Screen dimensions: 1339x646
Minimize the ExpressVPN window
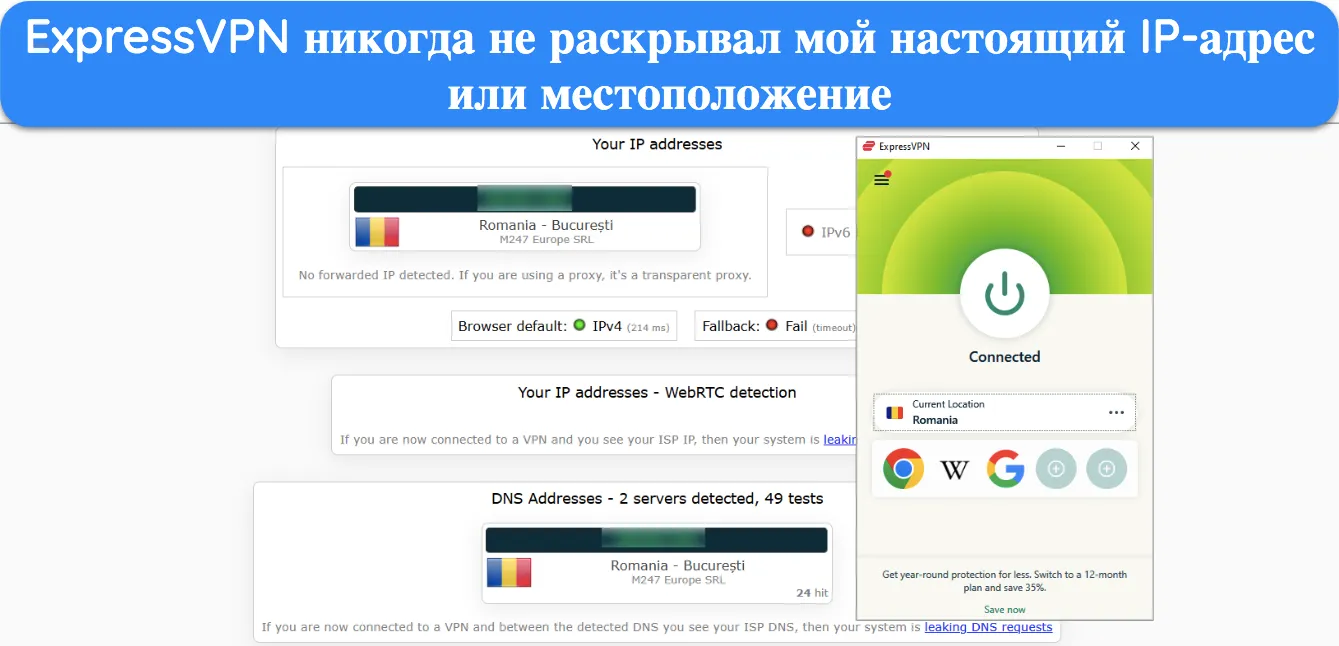(1059, 146)
